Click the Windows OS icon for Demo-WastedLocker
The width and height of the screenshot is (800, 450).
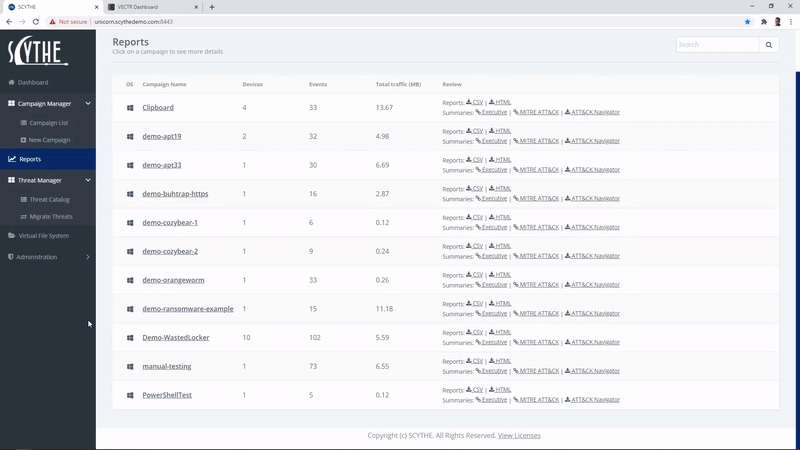pyautogui.click(x=130, y=338)
